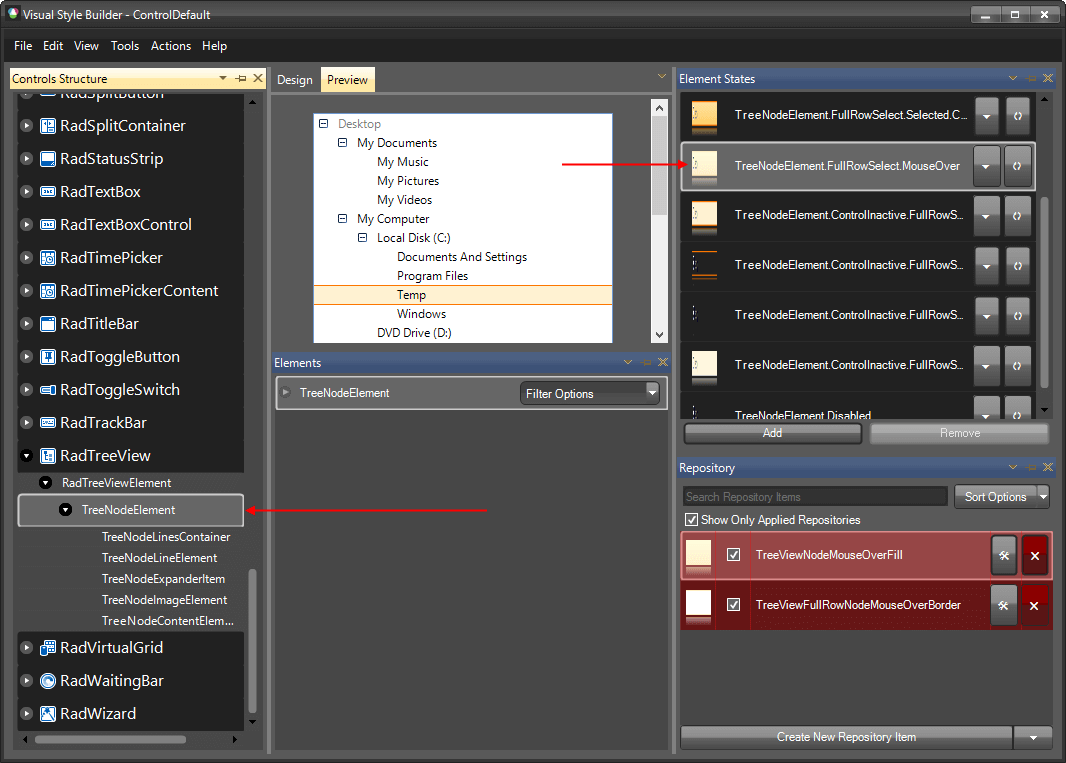Click the Search Repository Items field
The width and height of the screenshot is (1066, 763).
click(813, 496)
